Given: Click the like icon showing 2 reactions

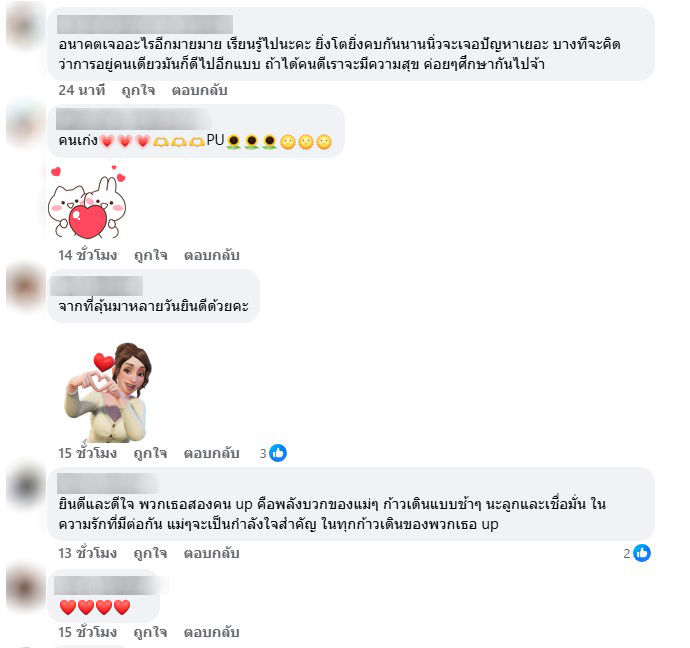Looking at the screenshot, I should (x=642, y=553).
